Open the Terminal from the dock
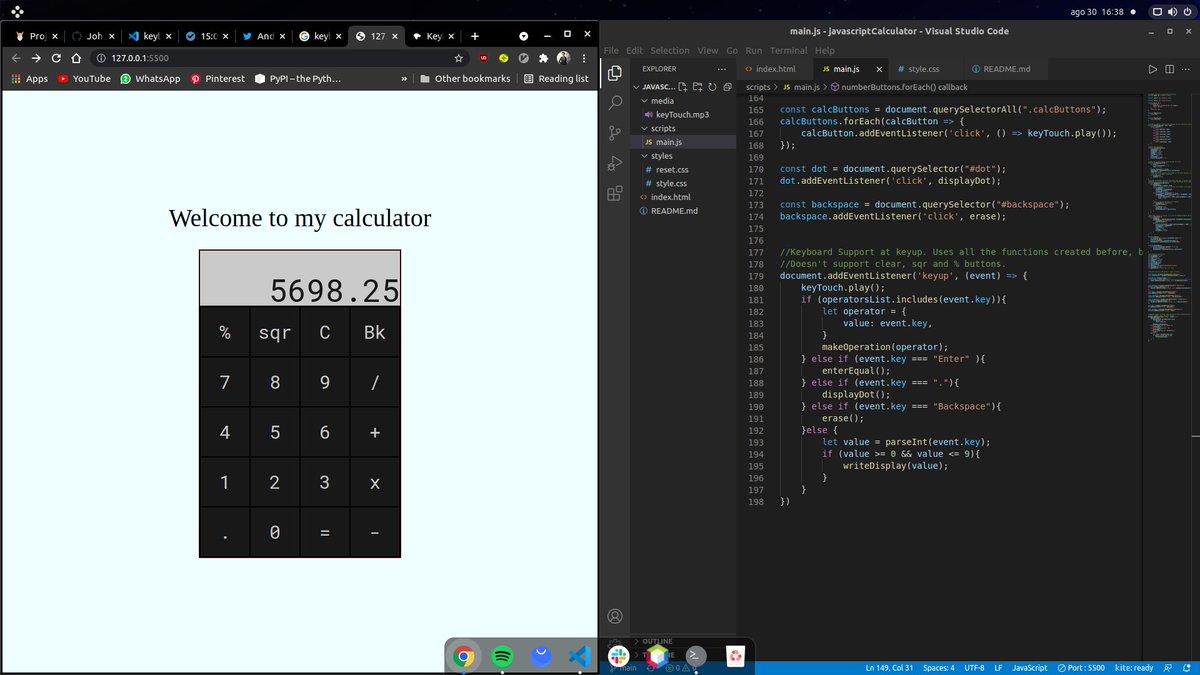This screenshot has width=1200, height=675. click(695, 657)
